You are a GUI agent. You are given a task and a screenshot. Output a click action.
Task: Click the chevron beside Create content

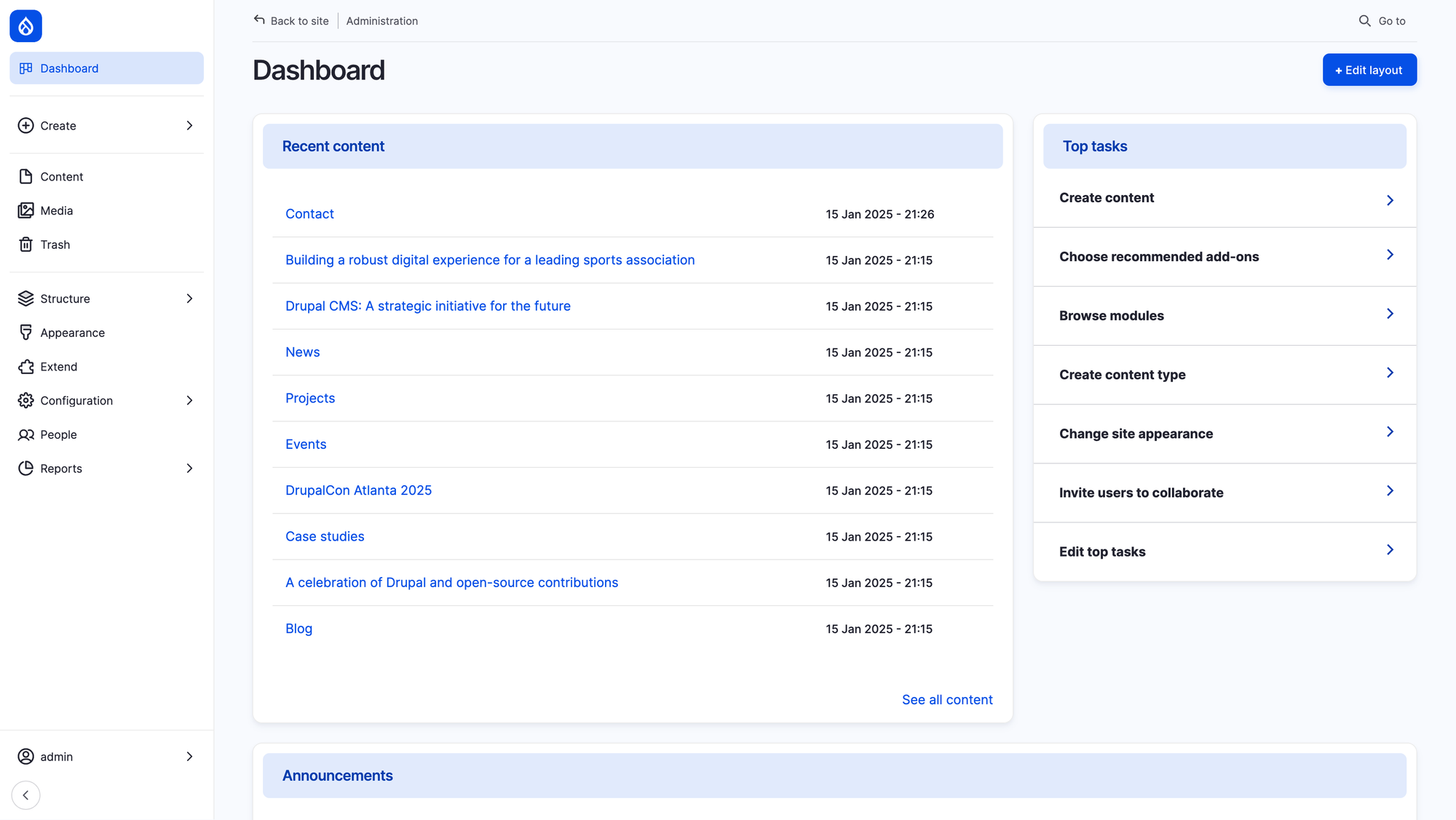[1390, 200]
